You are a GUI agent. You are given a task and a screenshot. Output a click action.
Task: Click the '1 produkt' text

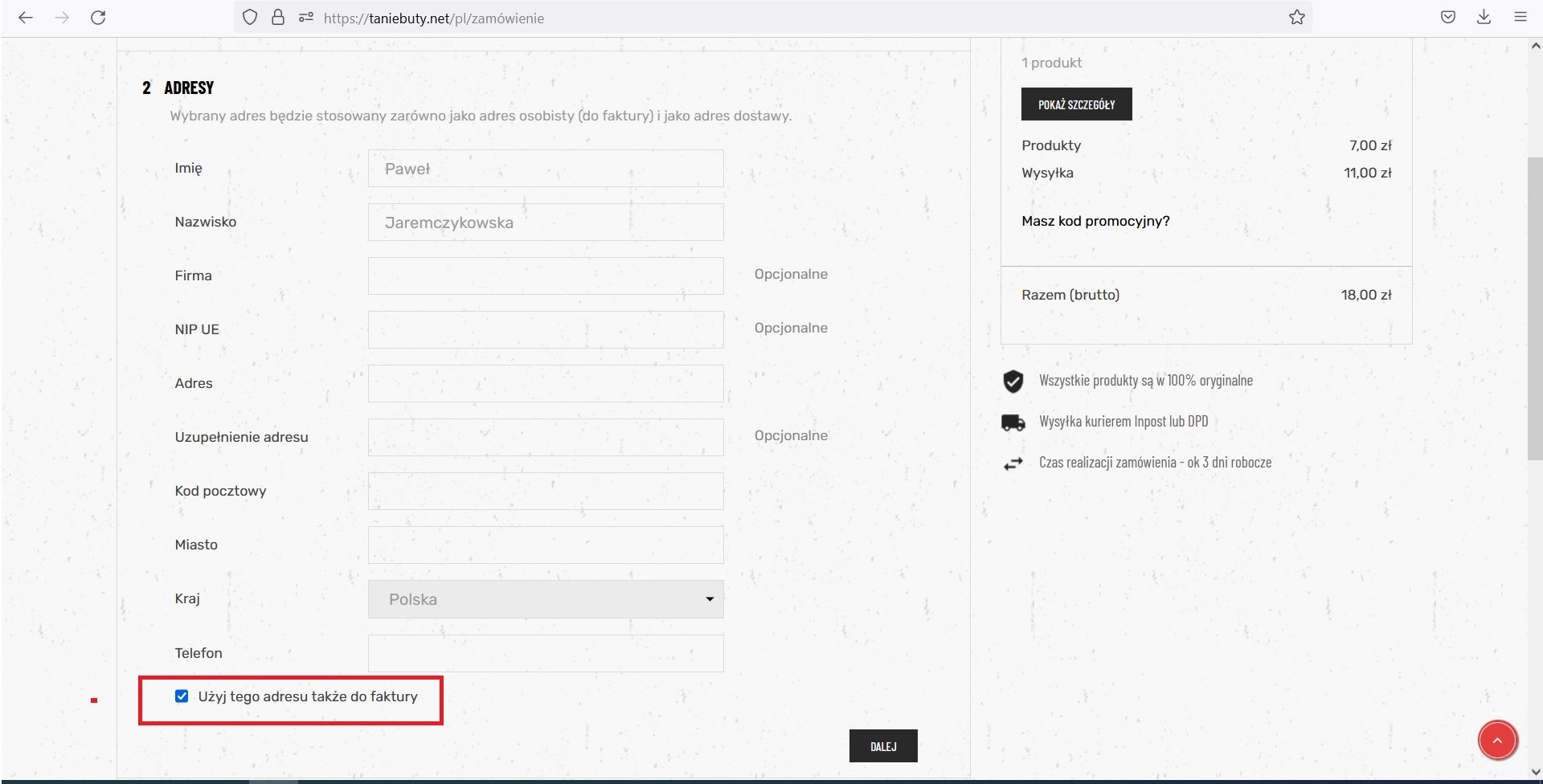(x=1051, y=63)
